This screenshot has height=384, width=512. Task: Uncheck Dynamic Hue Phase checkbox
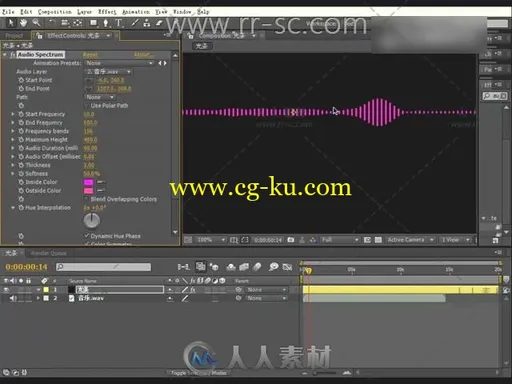pyautogui.click(x=87, y=236)
